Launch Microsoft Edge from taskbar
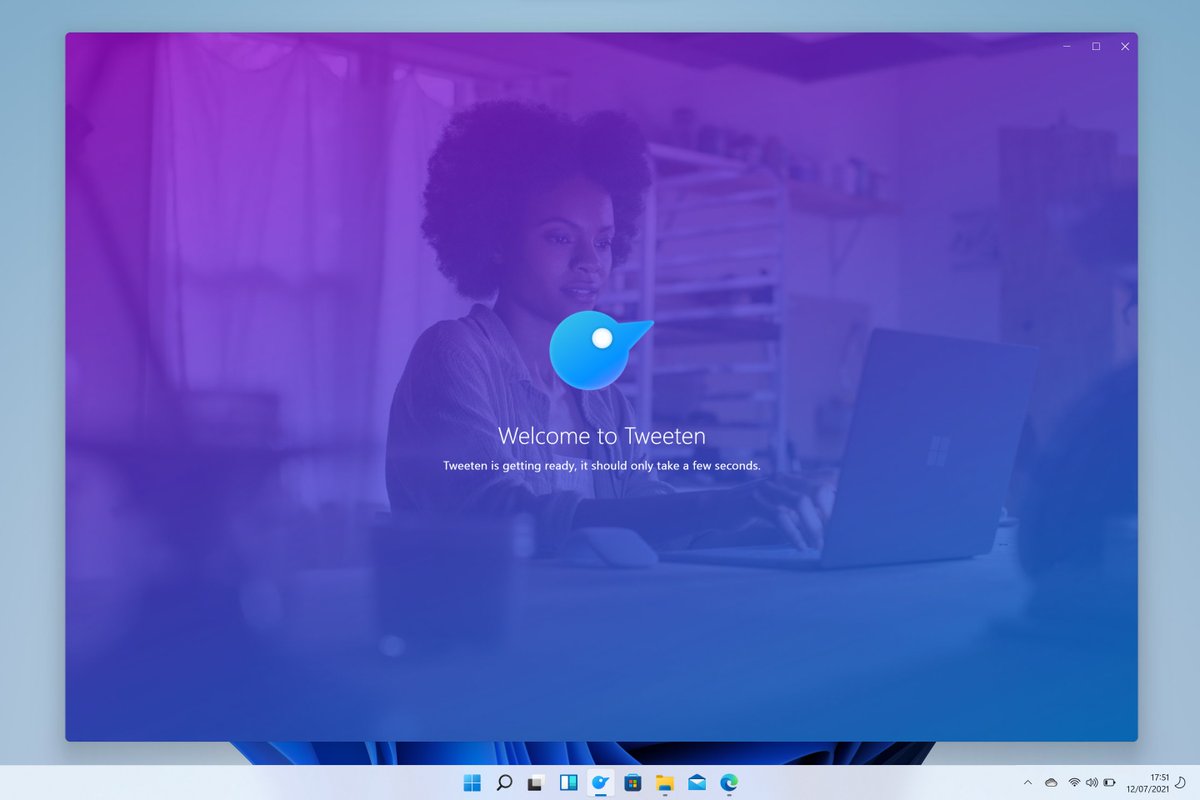Viewport: 1200px width, 800px height. tap(729, 783)
